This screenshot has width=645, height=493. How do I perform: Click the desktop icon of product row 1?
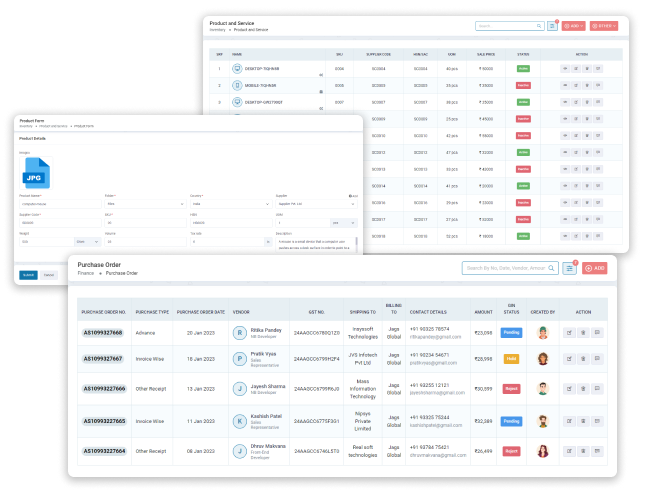237,69
